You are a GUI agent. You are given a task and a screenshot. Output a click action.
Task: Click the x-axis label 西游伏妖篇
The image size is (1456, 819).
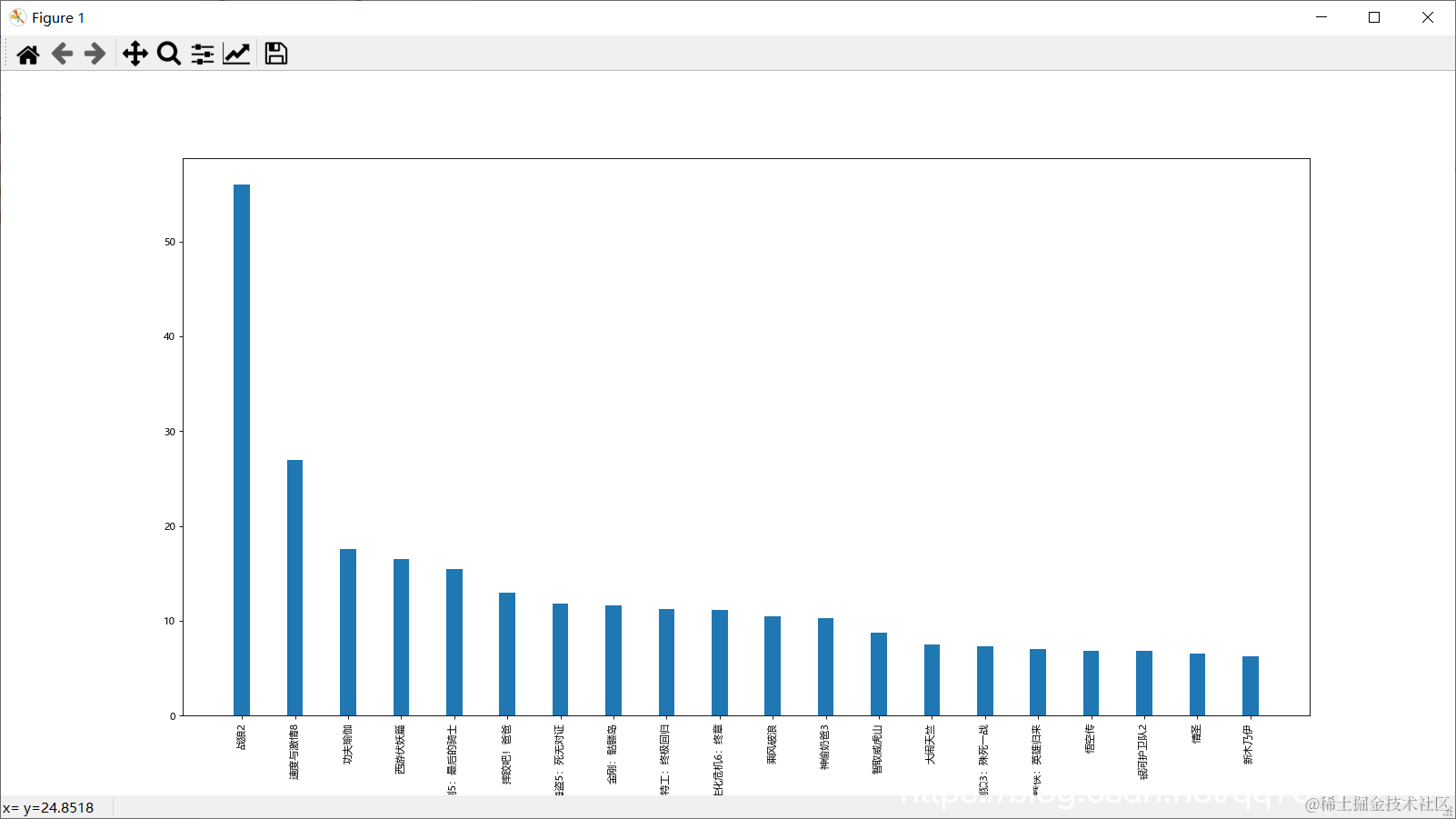pos(401,749)
